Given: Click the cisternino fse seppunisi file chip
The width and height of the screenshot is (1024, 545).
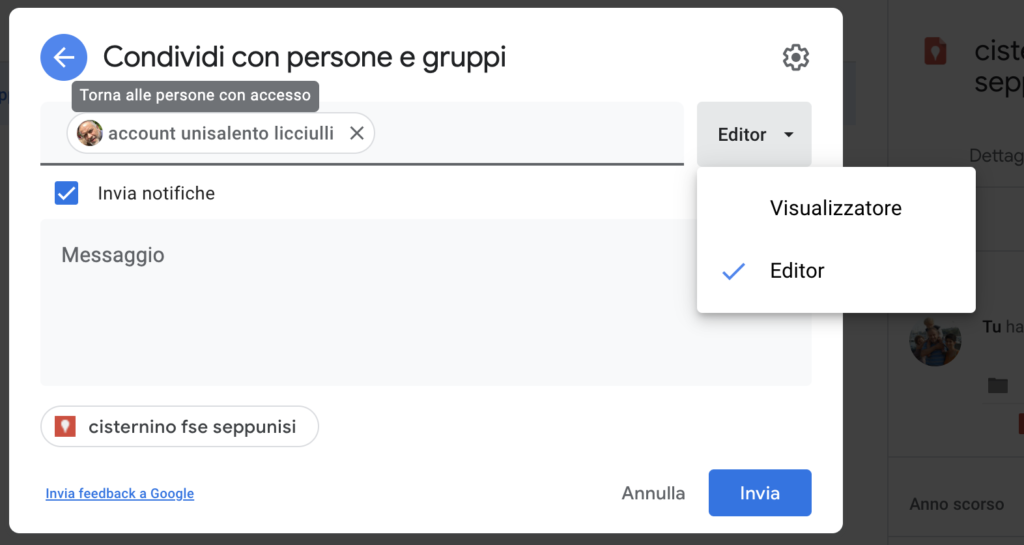Looking at the screenshot, I should pyautogui.click(x=180, y=426).
